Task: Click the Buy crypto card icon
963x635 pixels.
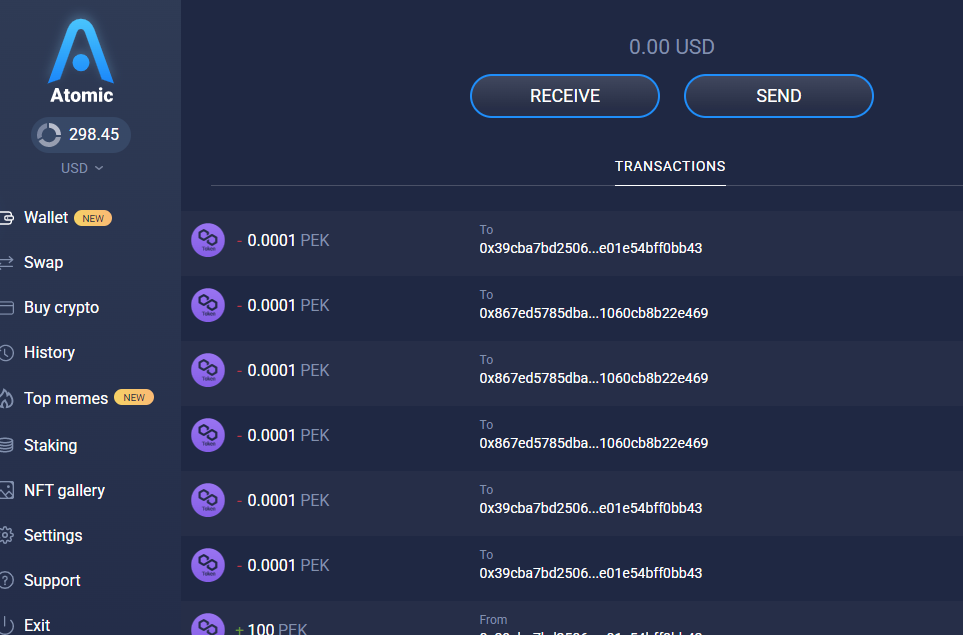Action: coord(6,308)
